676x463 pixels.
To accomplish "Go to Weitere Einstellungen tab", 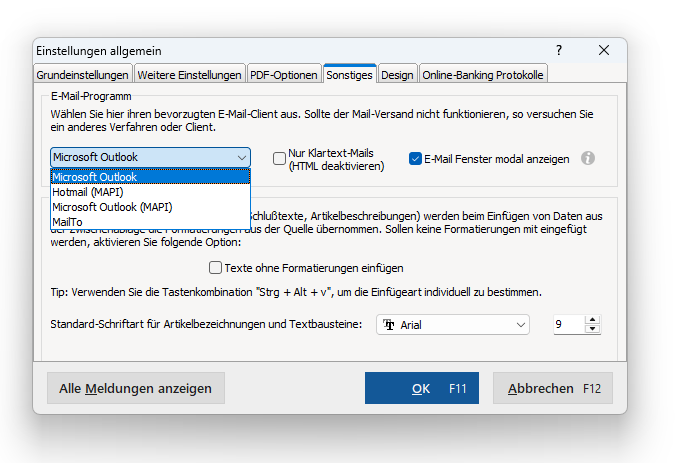I will 190,75.
